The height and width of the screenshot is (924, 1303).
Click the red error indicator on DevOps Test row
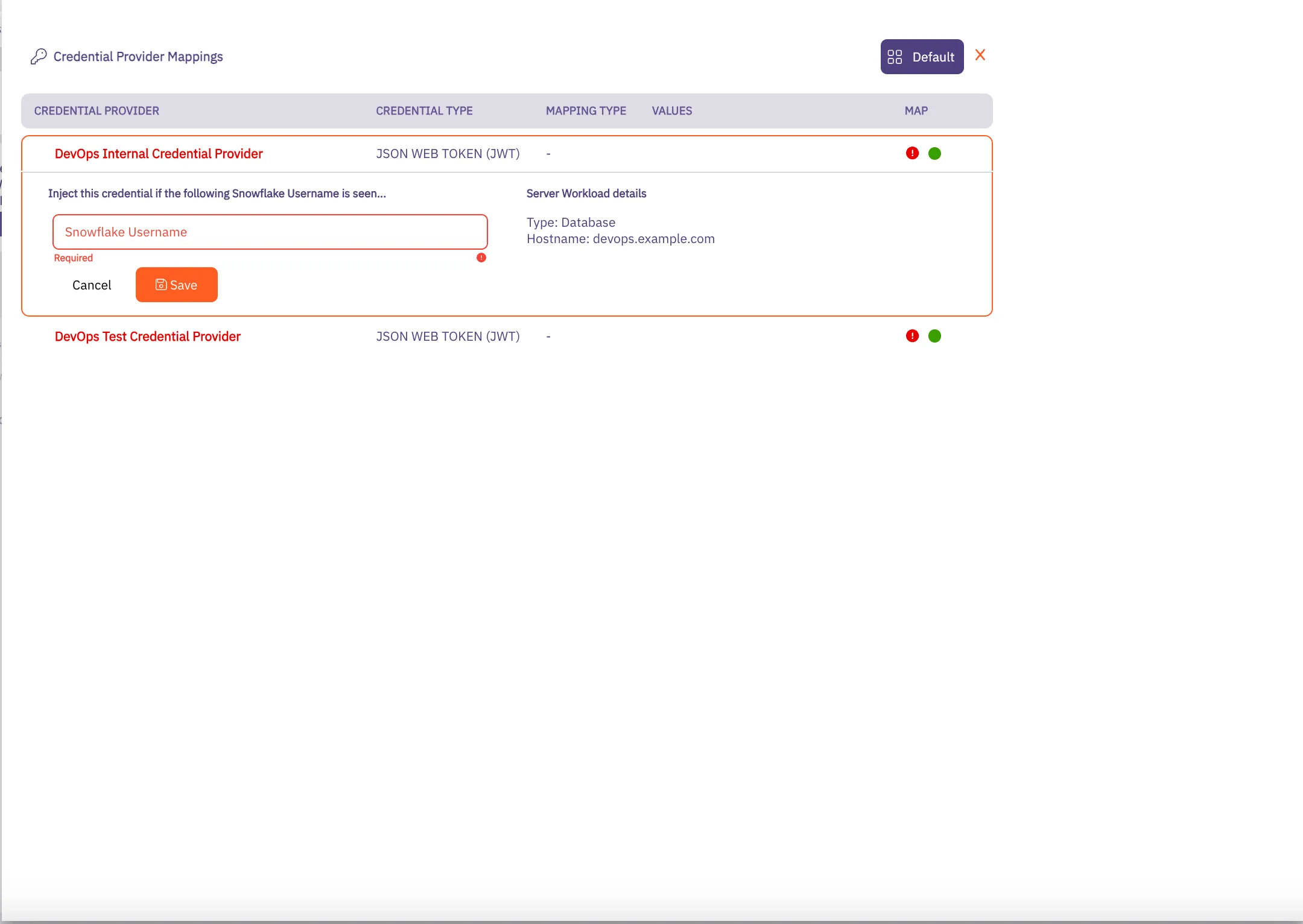coord(911,335)
